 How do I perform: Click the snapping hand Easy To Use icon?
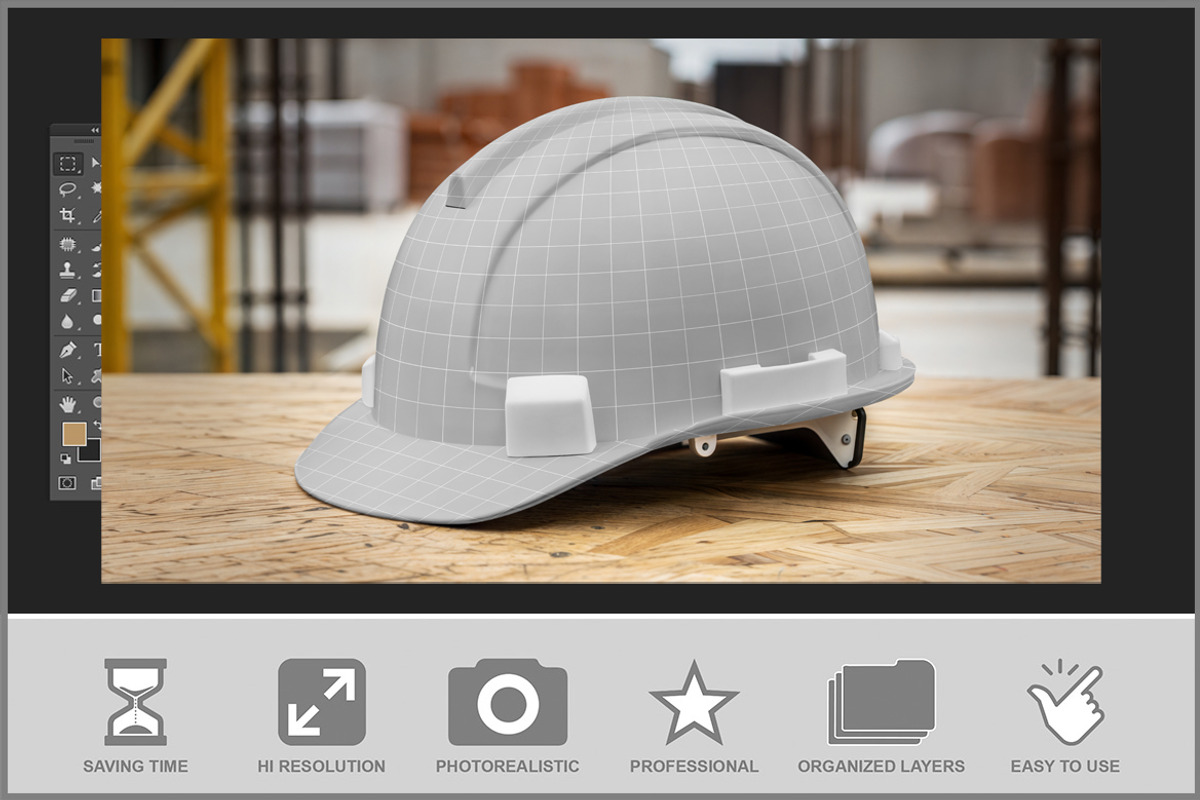coord(1065,701)
